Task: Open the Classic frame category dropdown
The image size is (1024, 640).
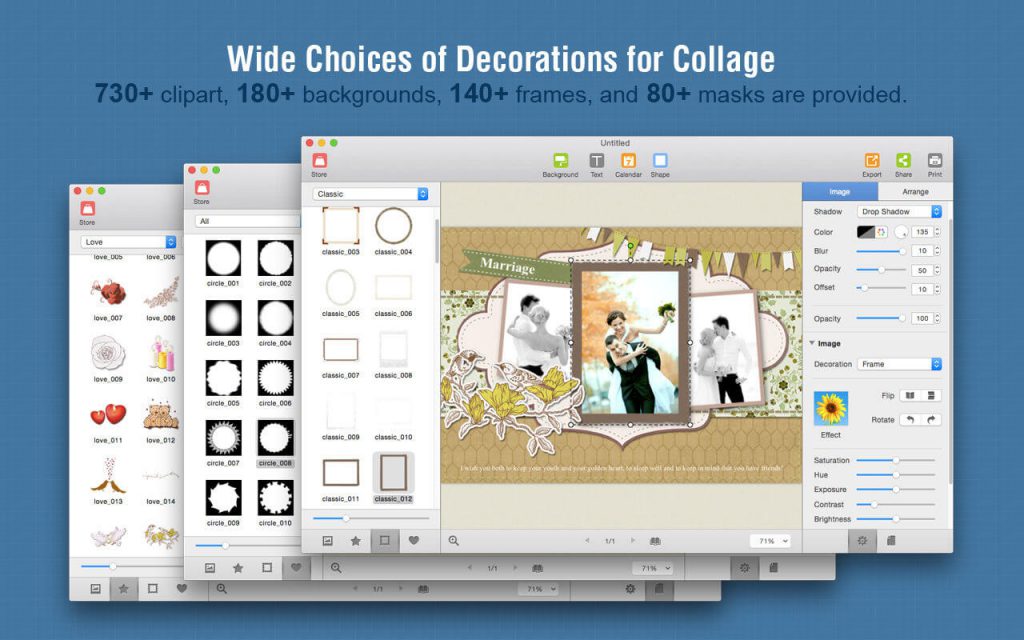Action: tap(370, 194)
